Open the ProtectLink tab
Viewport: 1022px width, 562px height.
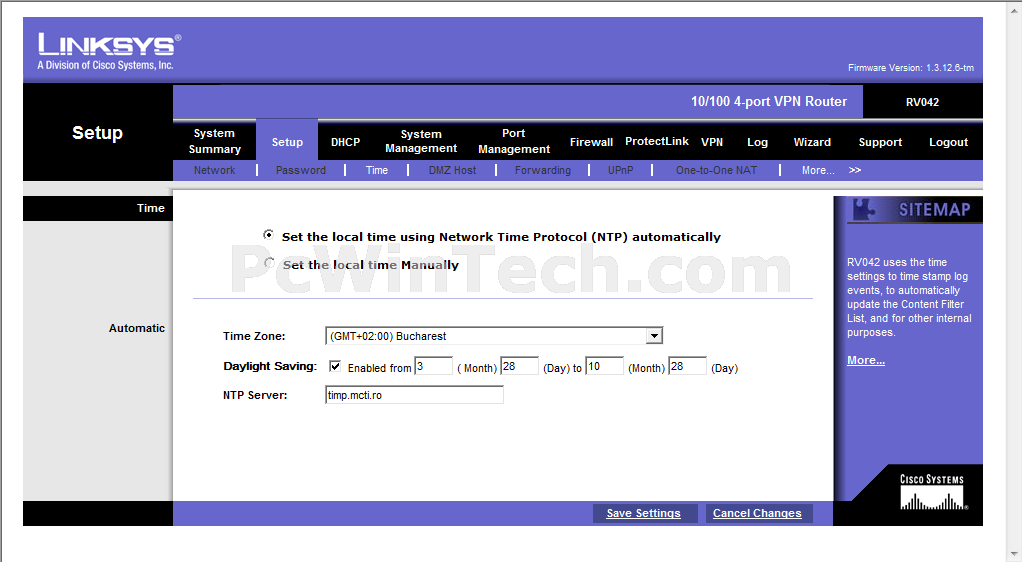656,141
